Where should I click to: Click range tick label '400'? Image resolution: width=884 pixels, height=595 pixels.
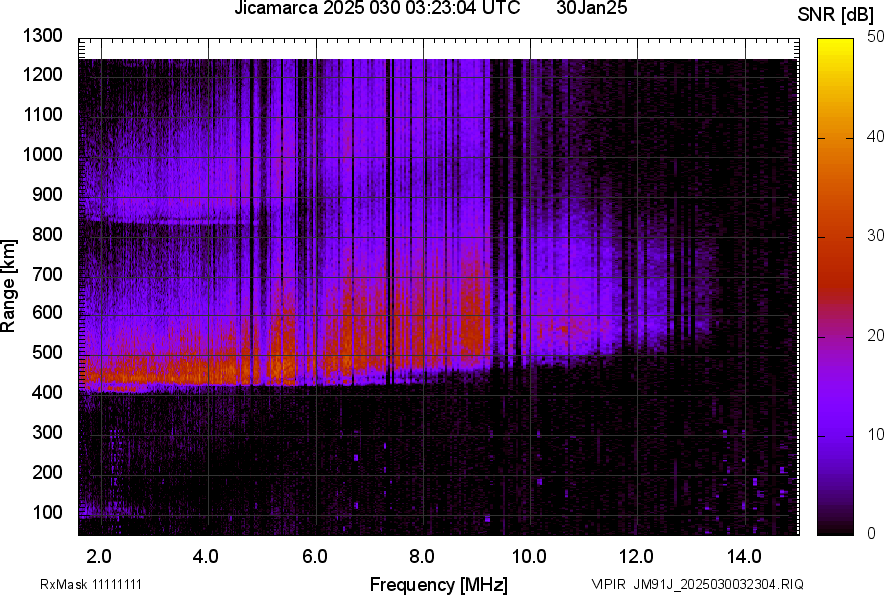pos(47,393)
